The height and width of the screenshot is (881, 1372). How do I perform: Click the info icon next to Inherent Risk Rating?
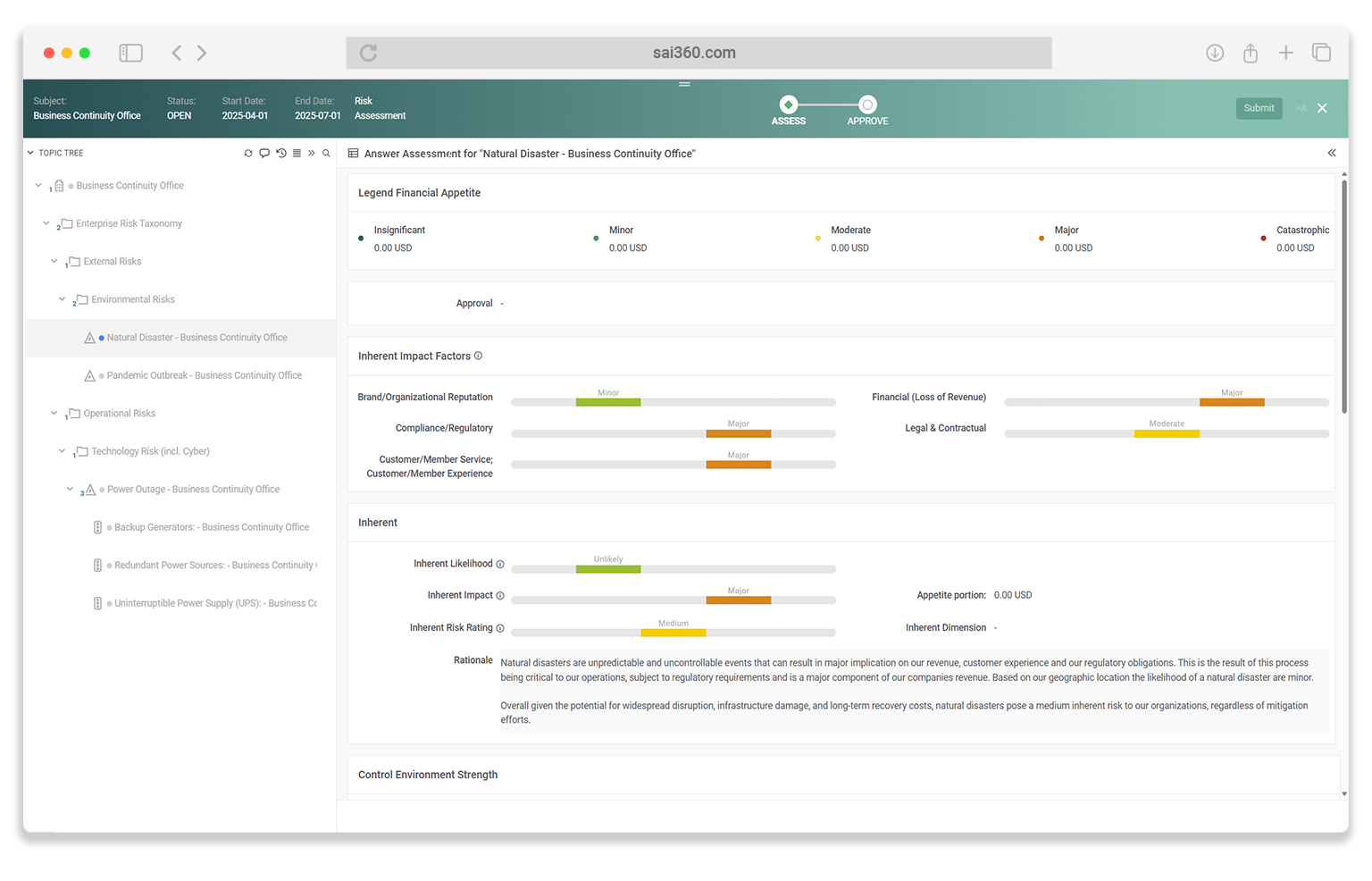tap(500, 628)
